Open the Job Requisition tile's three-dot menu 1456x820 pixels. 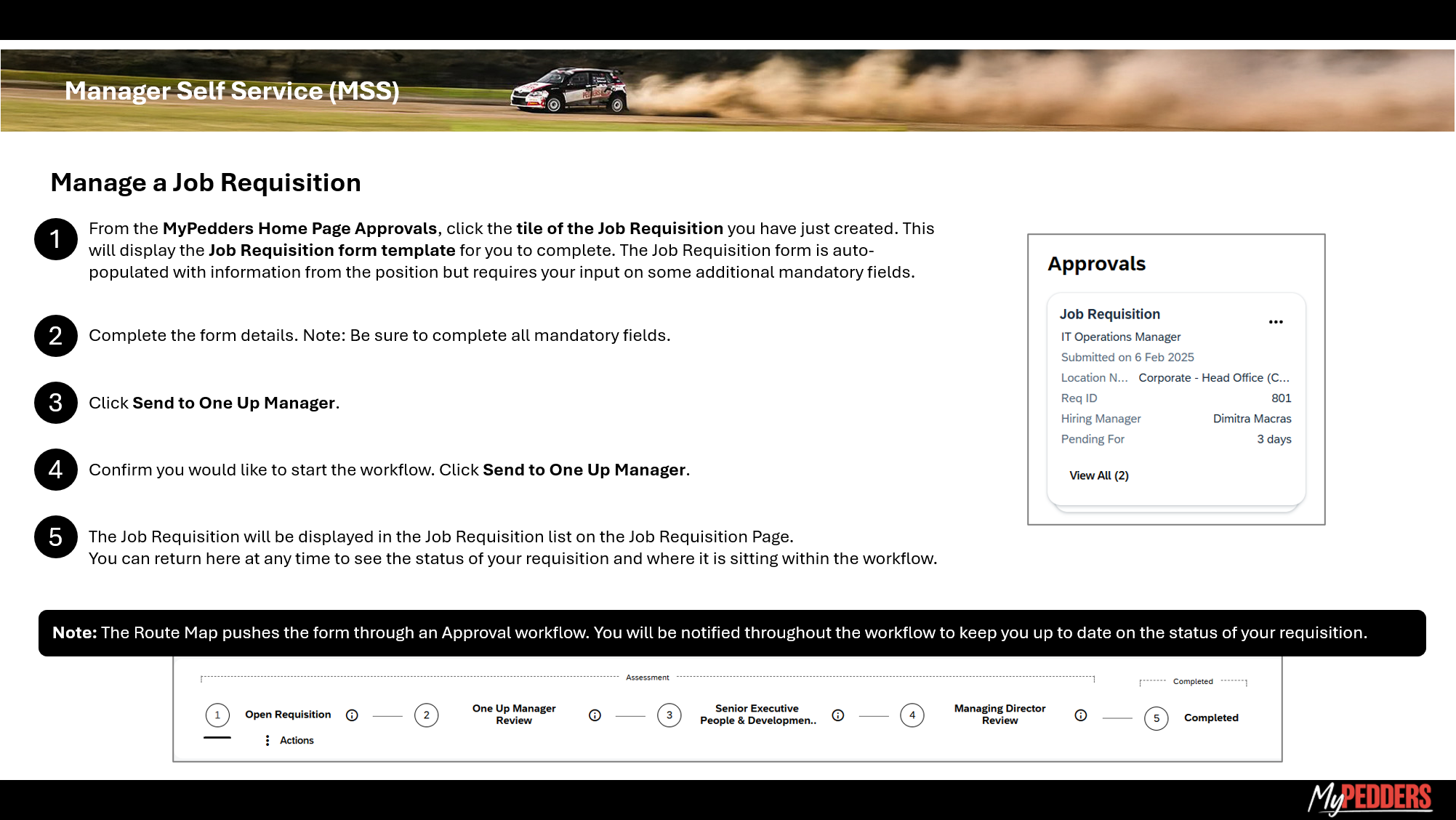point(1276,322)
